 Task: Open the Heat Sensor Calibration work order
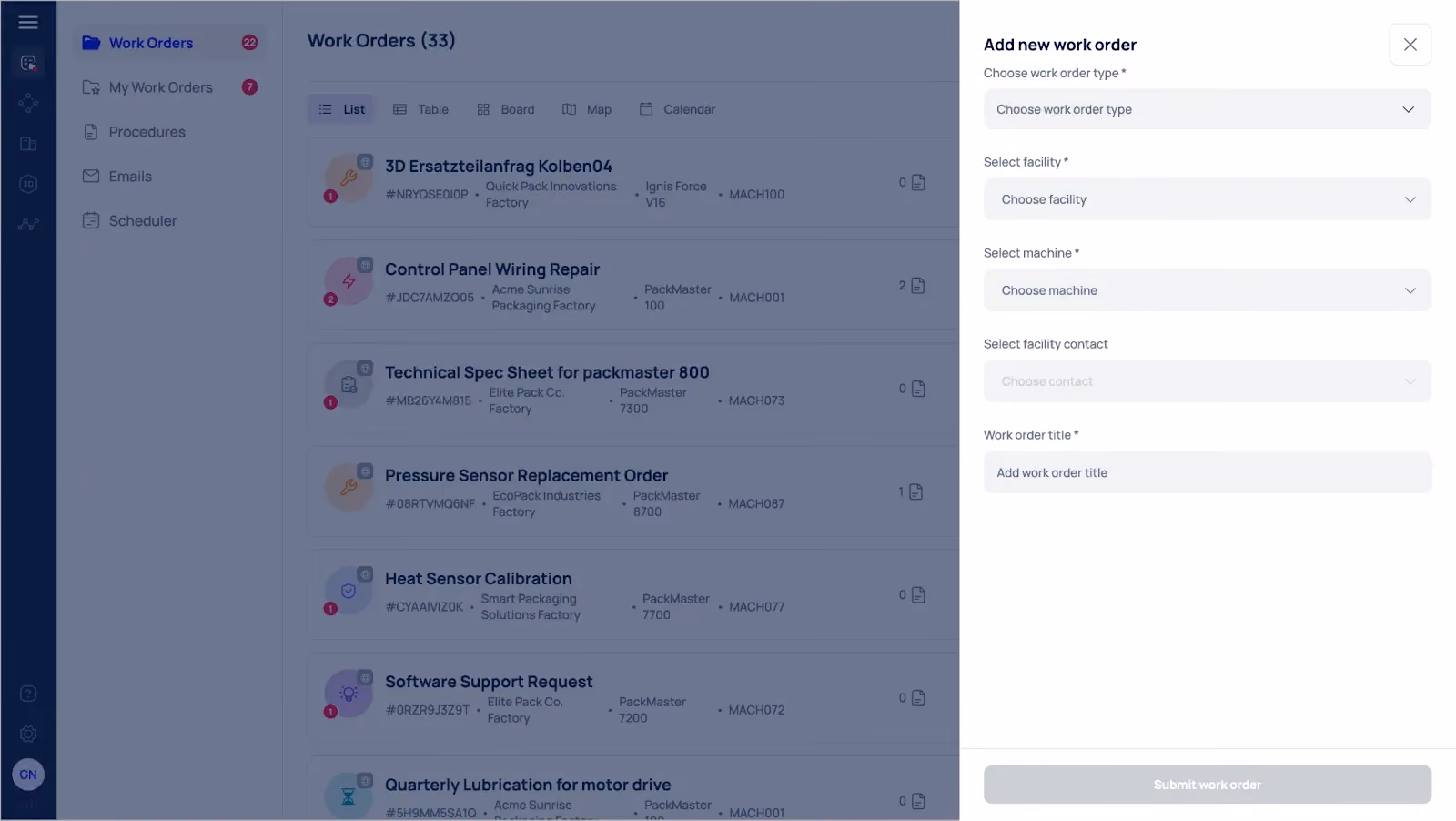479,579
